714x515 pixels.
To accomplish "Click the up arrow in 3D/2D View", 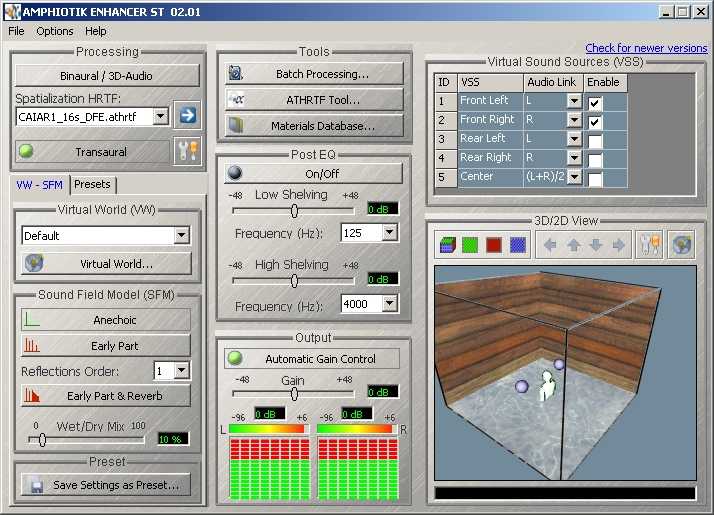I will click(573, 245).
